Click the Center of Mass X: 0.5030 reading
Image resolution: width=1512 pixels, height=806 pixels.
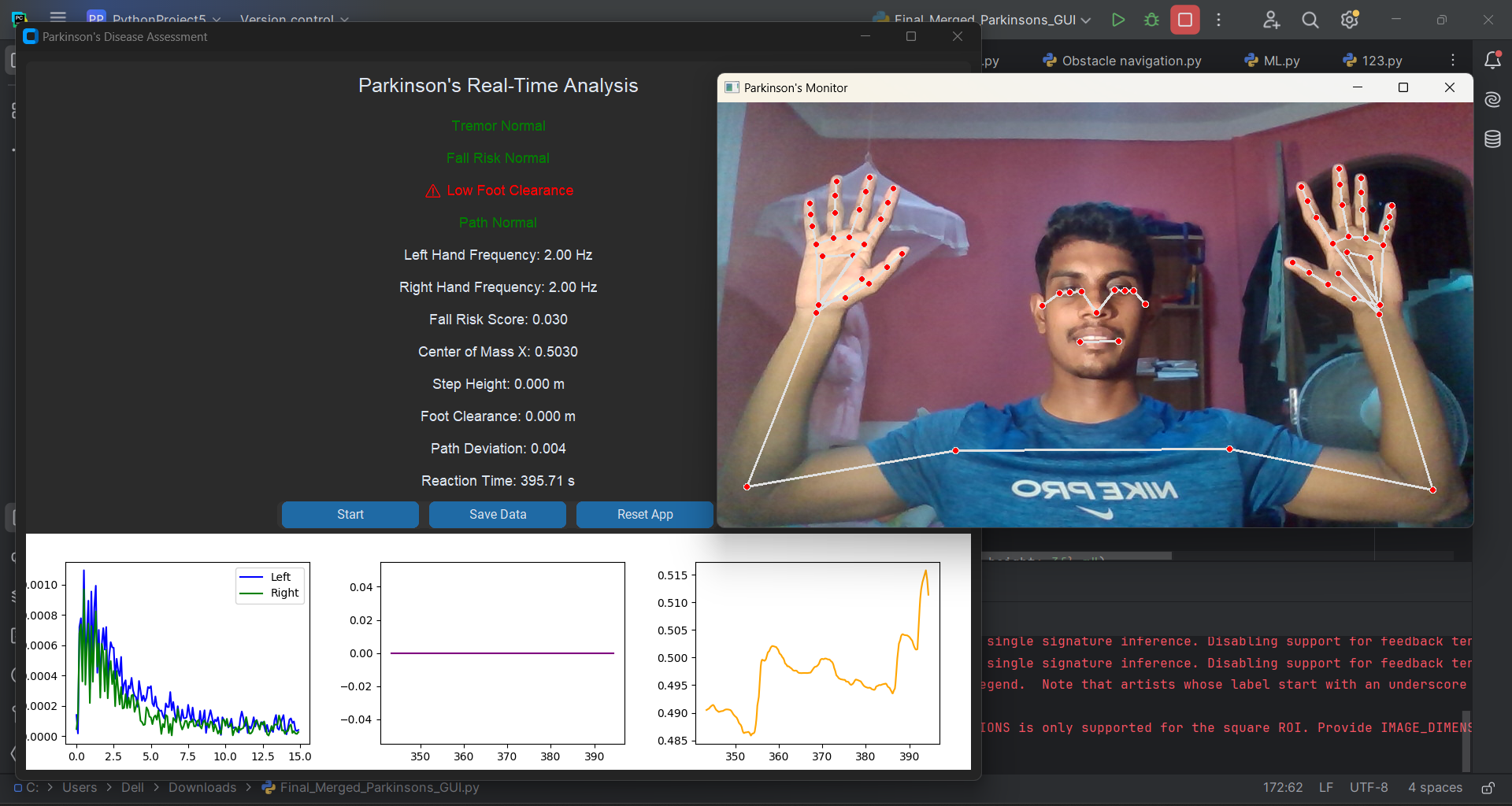(498, 352)
